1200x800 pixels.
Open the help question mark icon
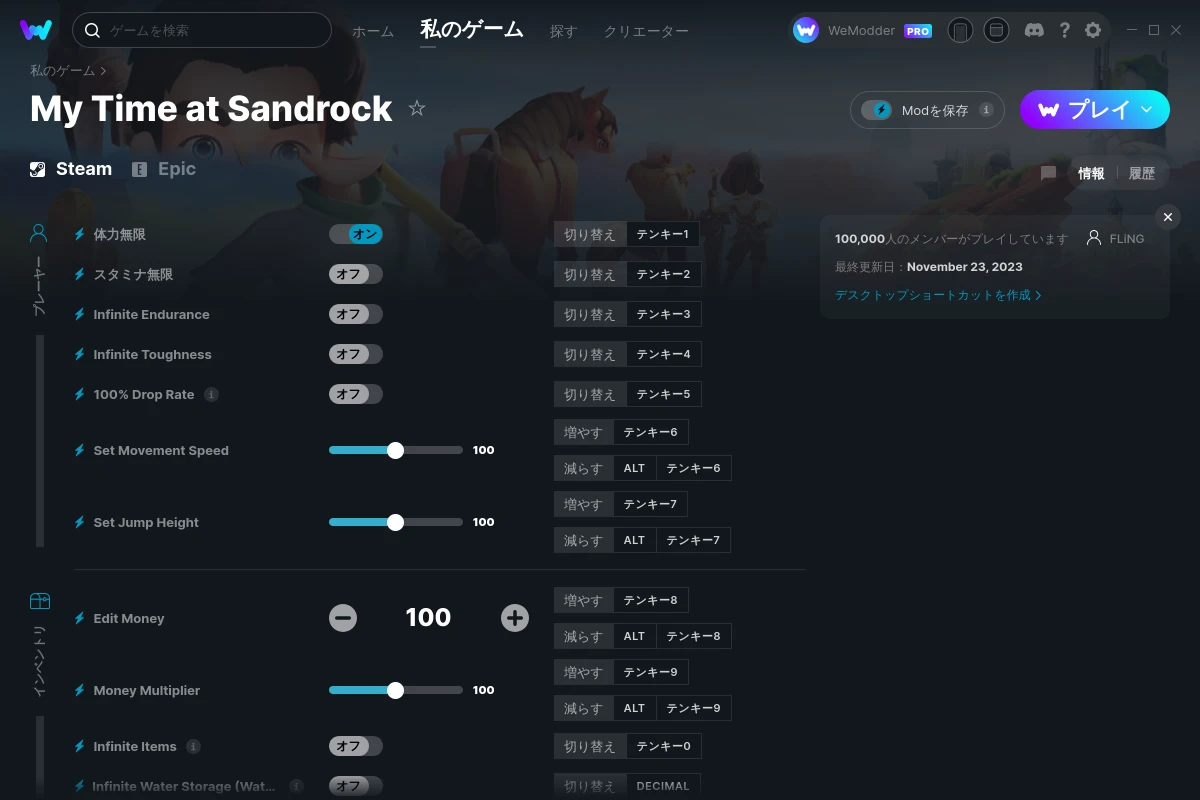coord(1065,30)
